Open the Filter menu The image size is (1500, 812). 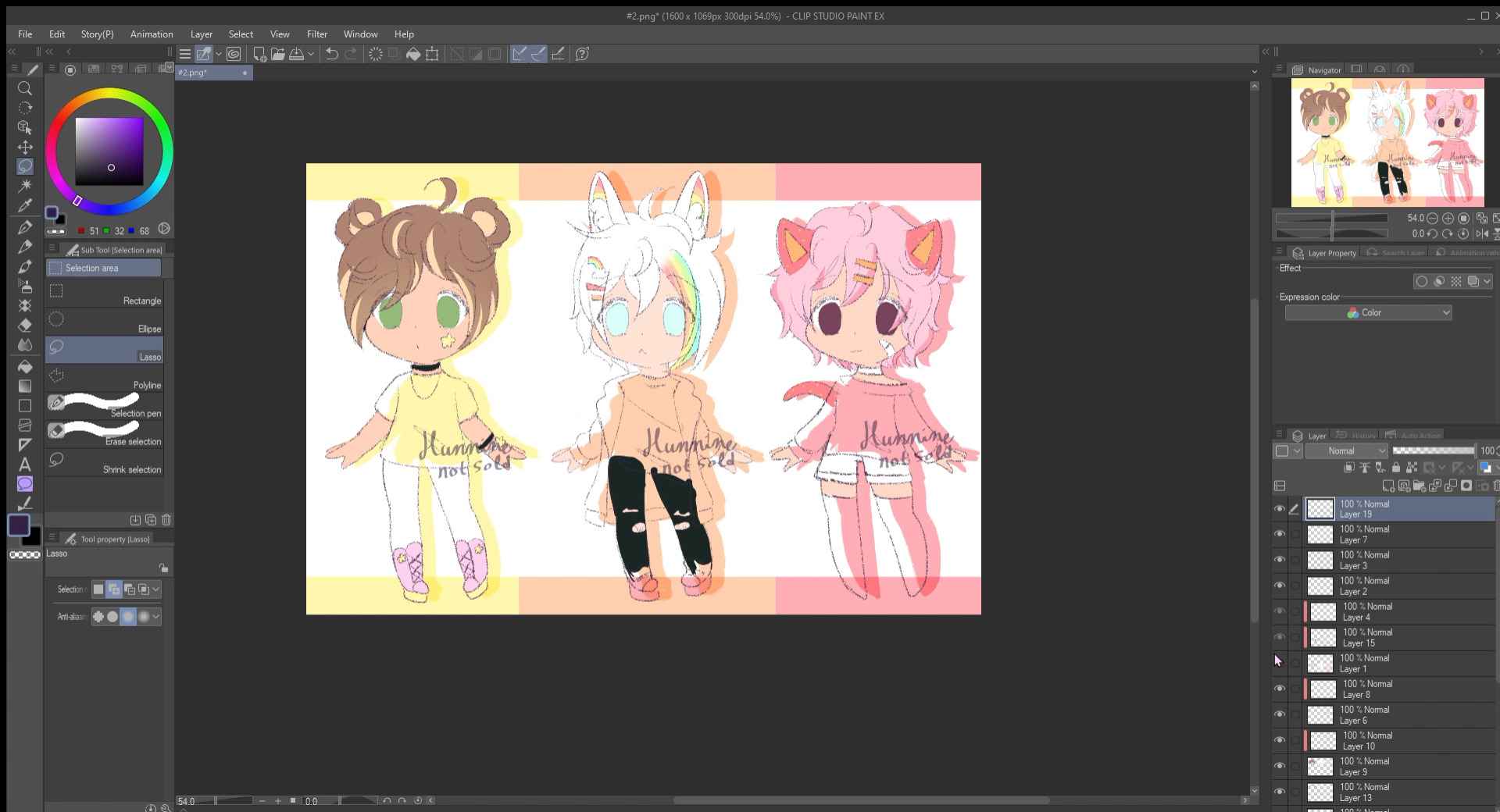[317, 34]
